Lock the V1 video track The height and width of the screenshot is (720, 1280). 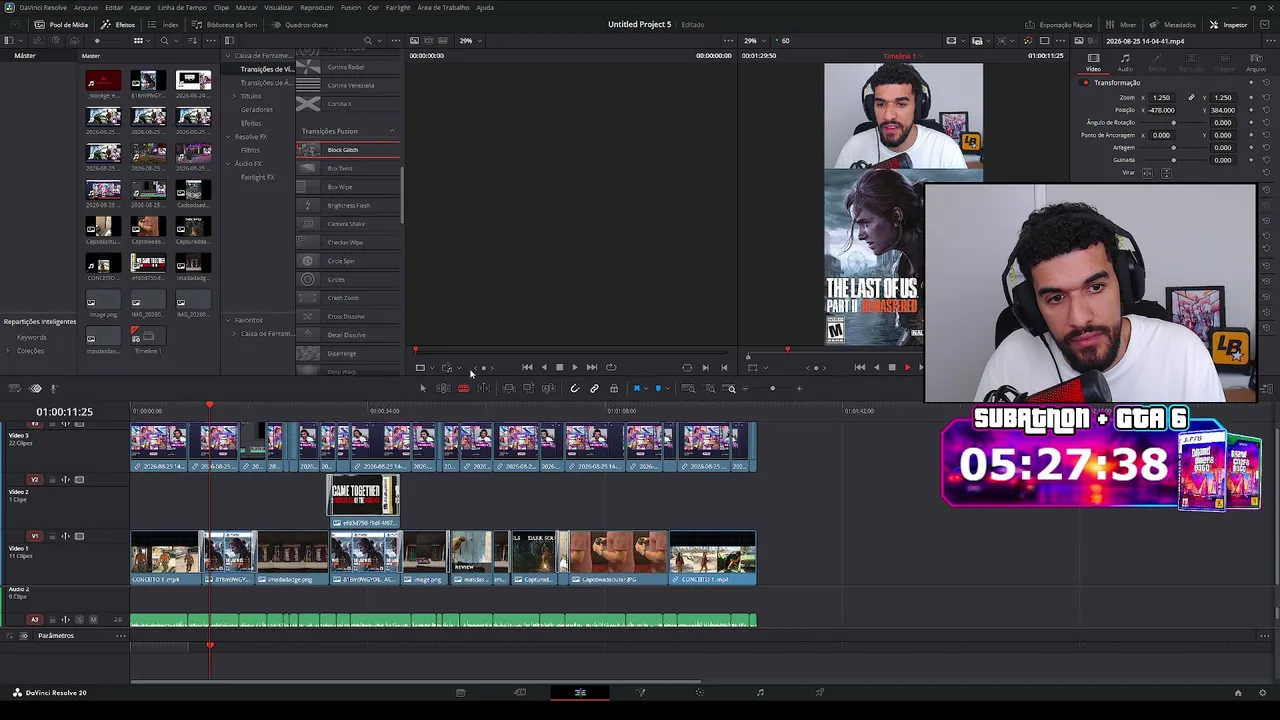(x=53, y=536)
